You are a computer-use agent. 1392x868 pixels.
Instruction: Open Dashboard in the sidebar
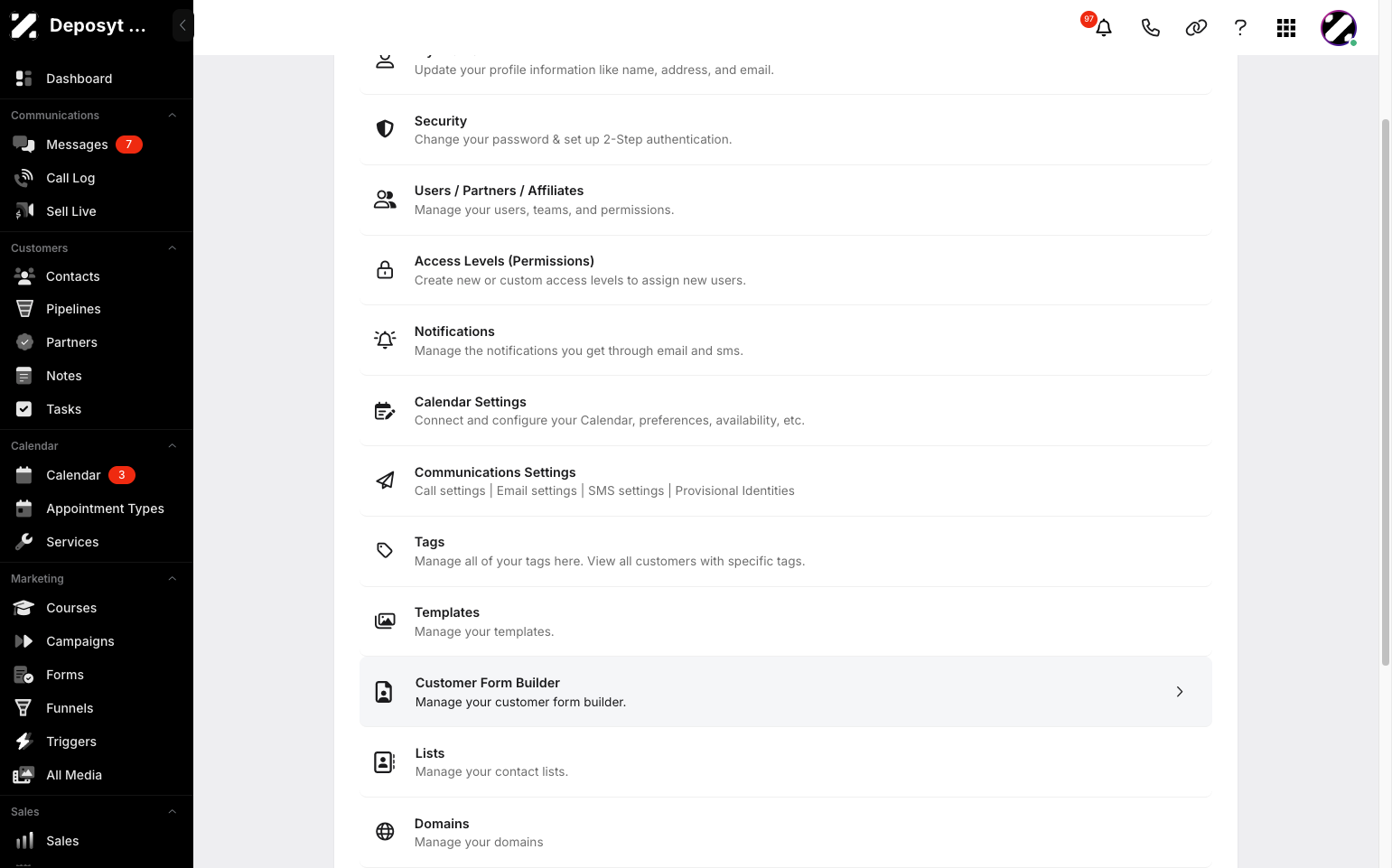point(97,79)
